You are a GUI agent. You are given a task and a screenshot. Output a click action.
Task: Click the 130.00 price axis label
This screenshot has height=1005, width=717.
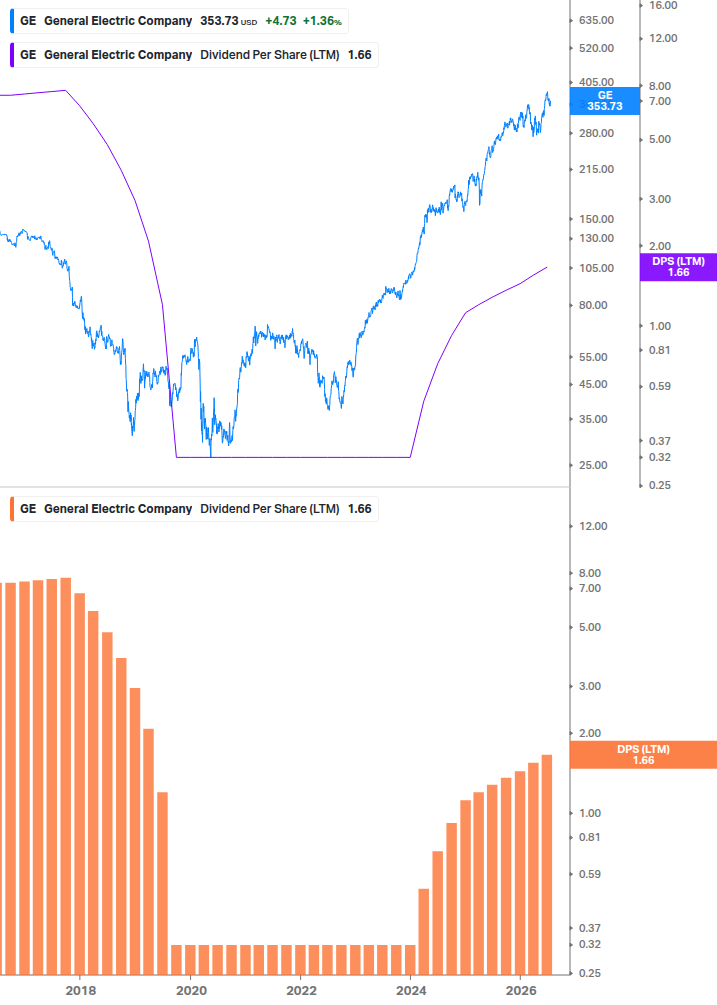tap(596, 238)
